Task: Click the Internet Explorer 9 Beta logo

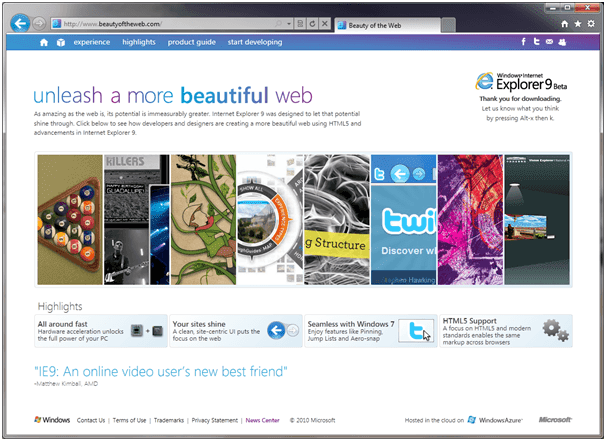Action: [x=521, y=82]
